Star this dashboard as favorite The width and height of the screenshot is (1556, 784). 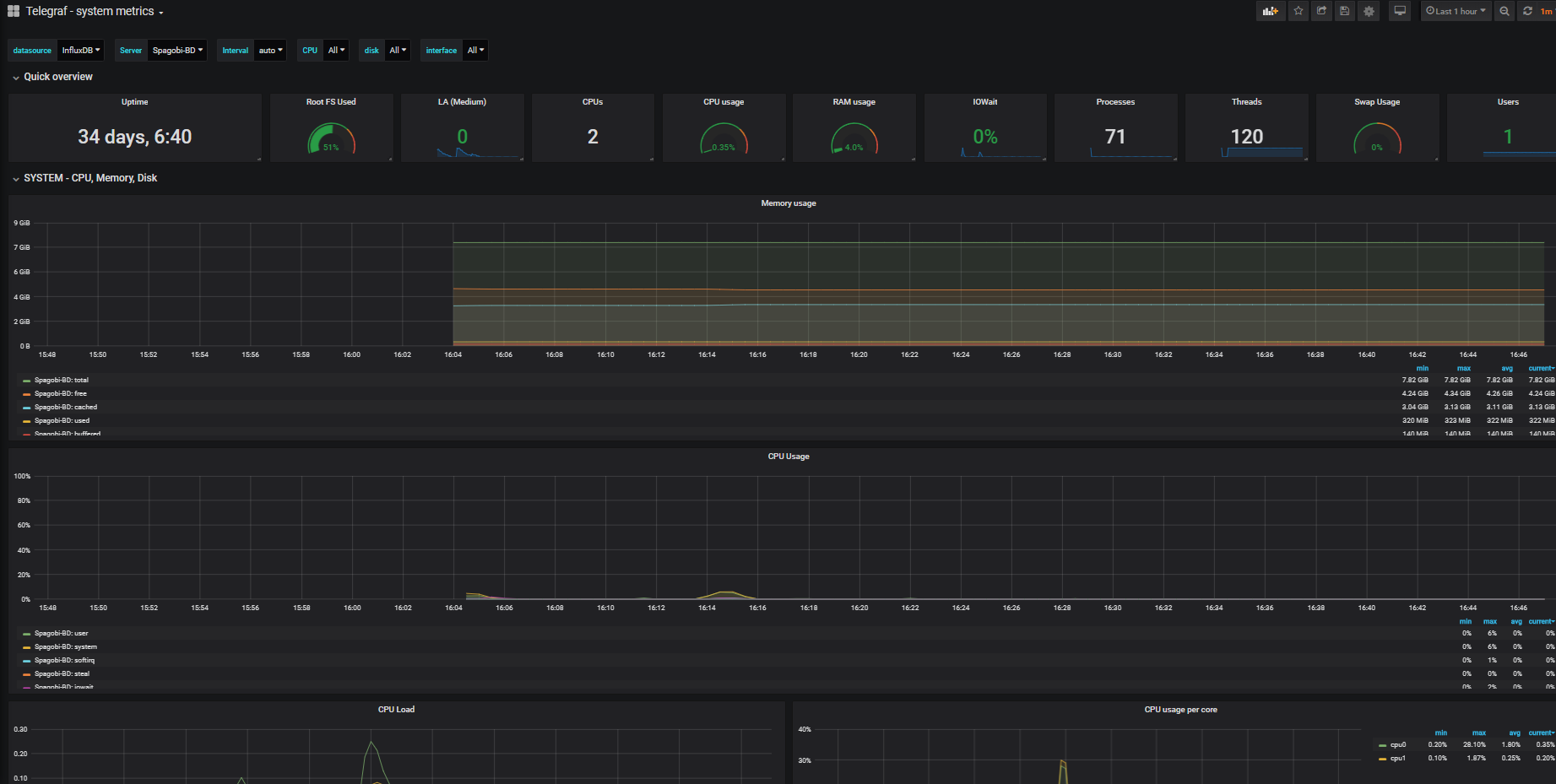click(1298, 11)
